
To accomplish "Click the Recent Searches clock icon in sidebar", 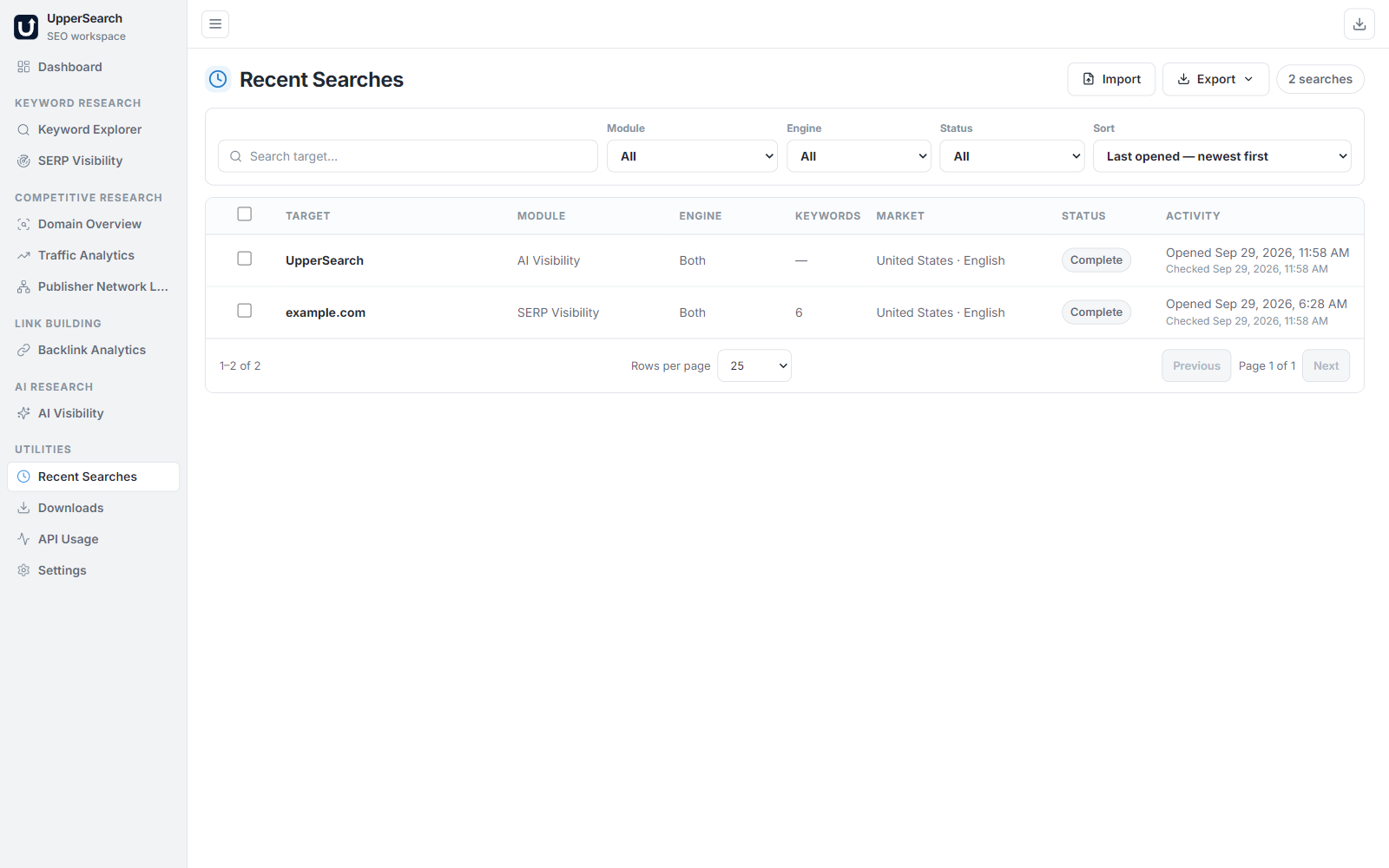I will pyautogui.click(x=23, y=477).
